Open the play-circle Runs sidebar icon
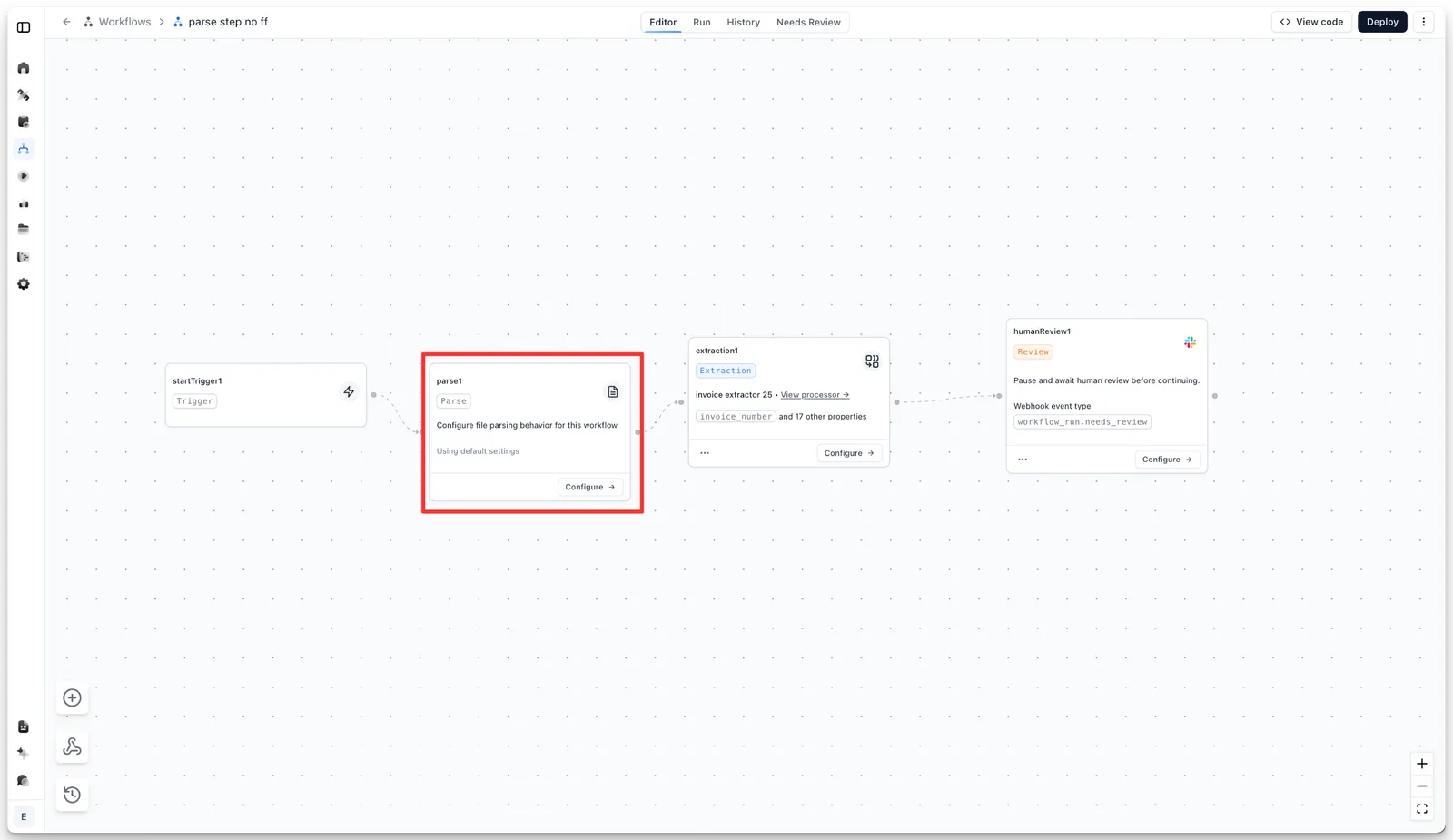Image resolution: width=1453 pixels, height=840 pixels. point(24,176)
